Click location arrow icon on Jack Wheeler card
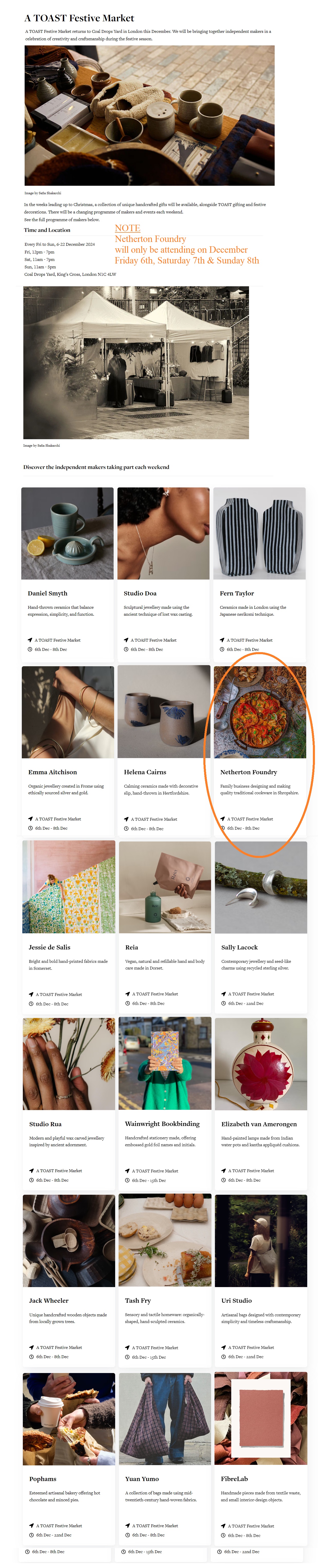Image resolution: width=318 pixels, height=1568 pixels. [x=32, y=1347]
